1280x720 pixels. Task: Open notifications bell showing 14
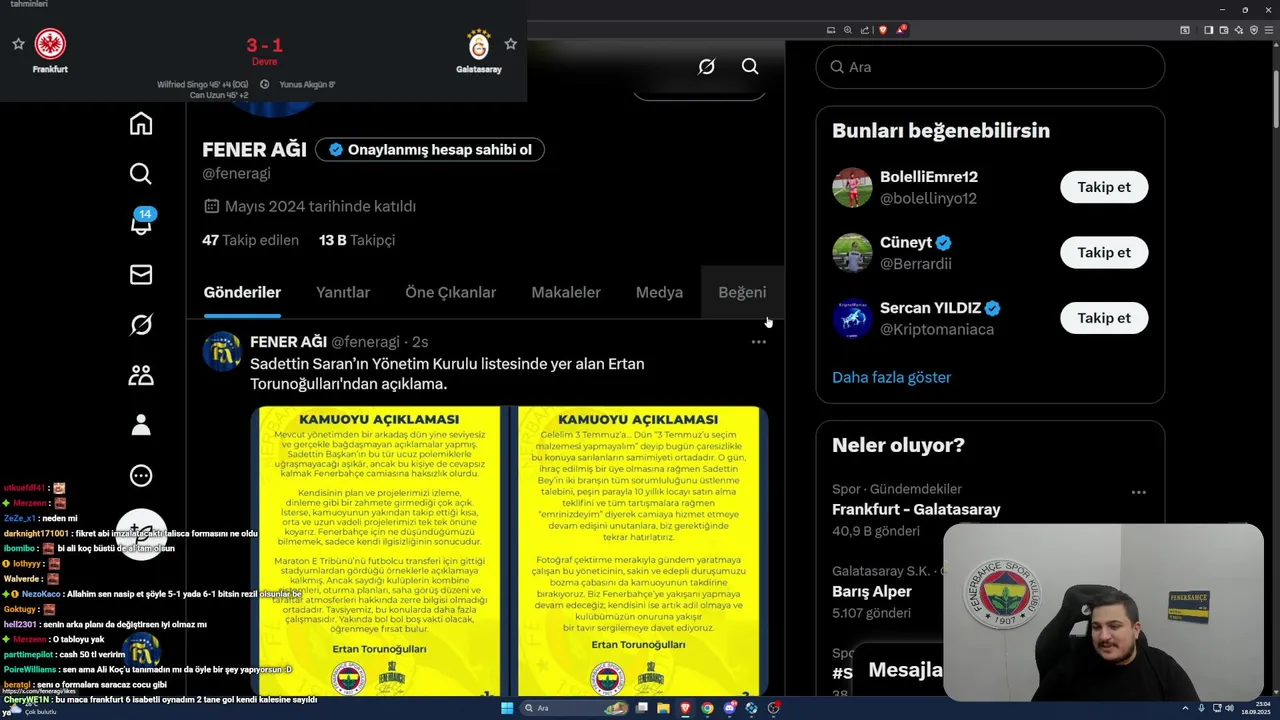pos(141,223)
